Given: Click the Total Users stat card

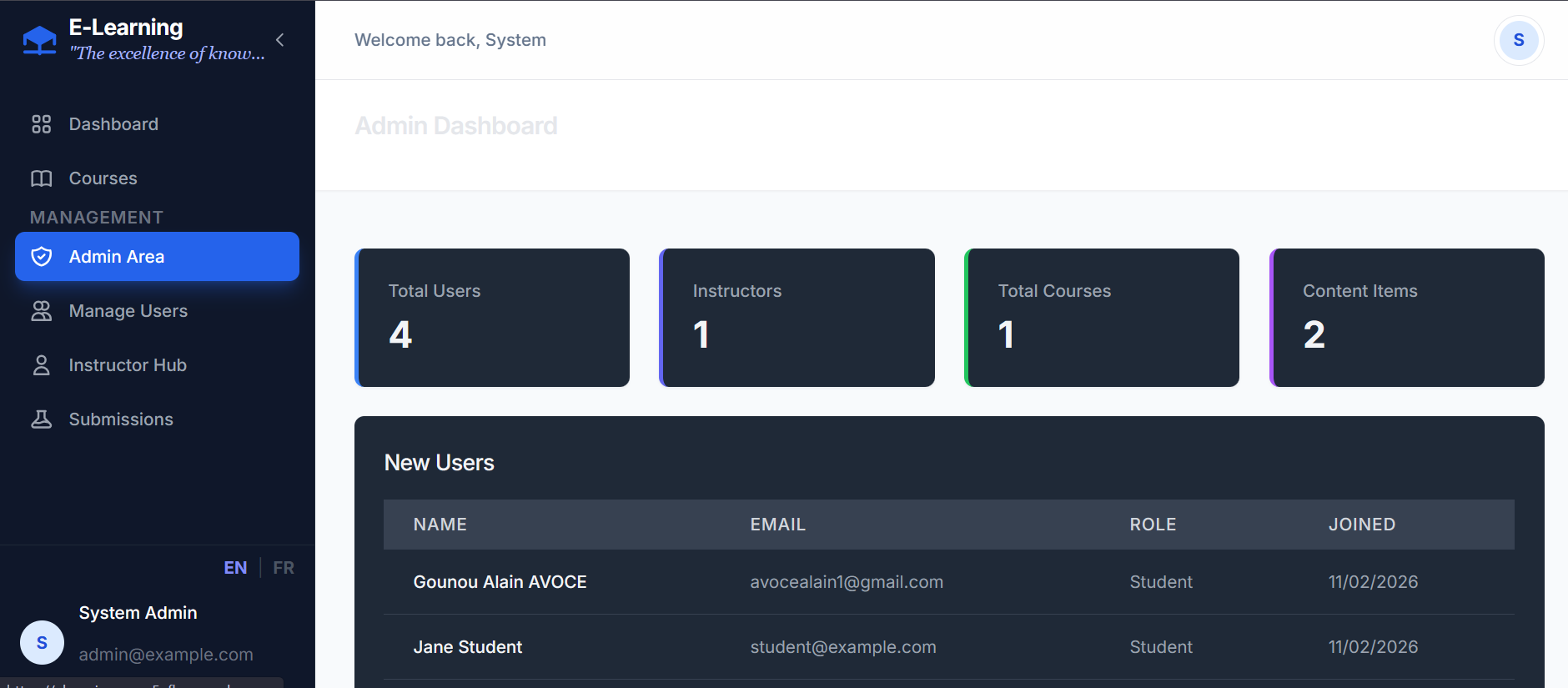Looking at the screenshot, I should pyautogui.click(x=492, y=318).
